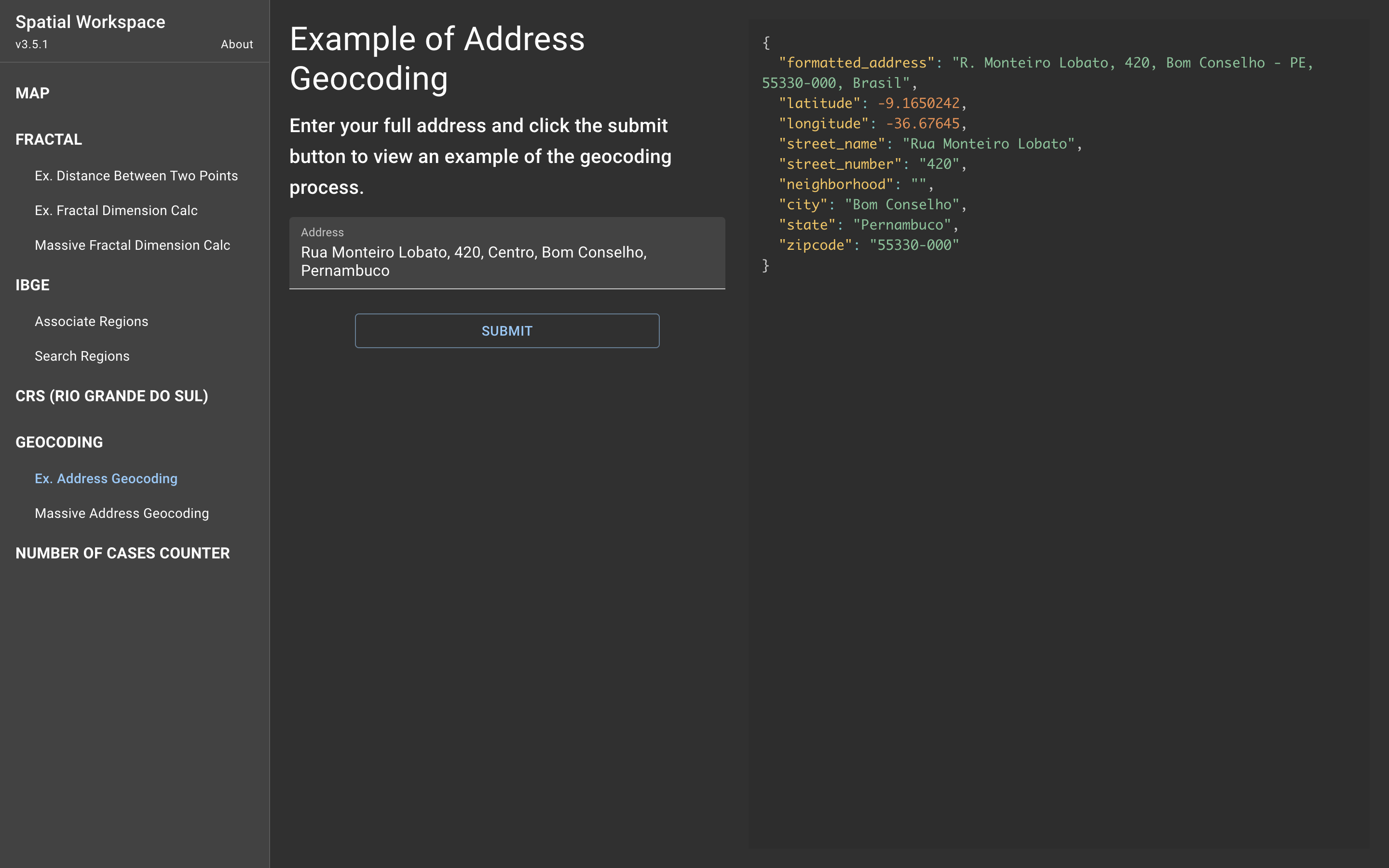Open Massive Address Geocoding
1389x868 pixels.
pyautogui.click(x=122, y=513)
